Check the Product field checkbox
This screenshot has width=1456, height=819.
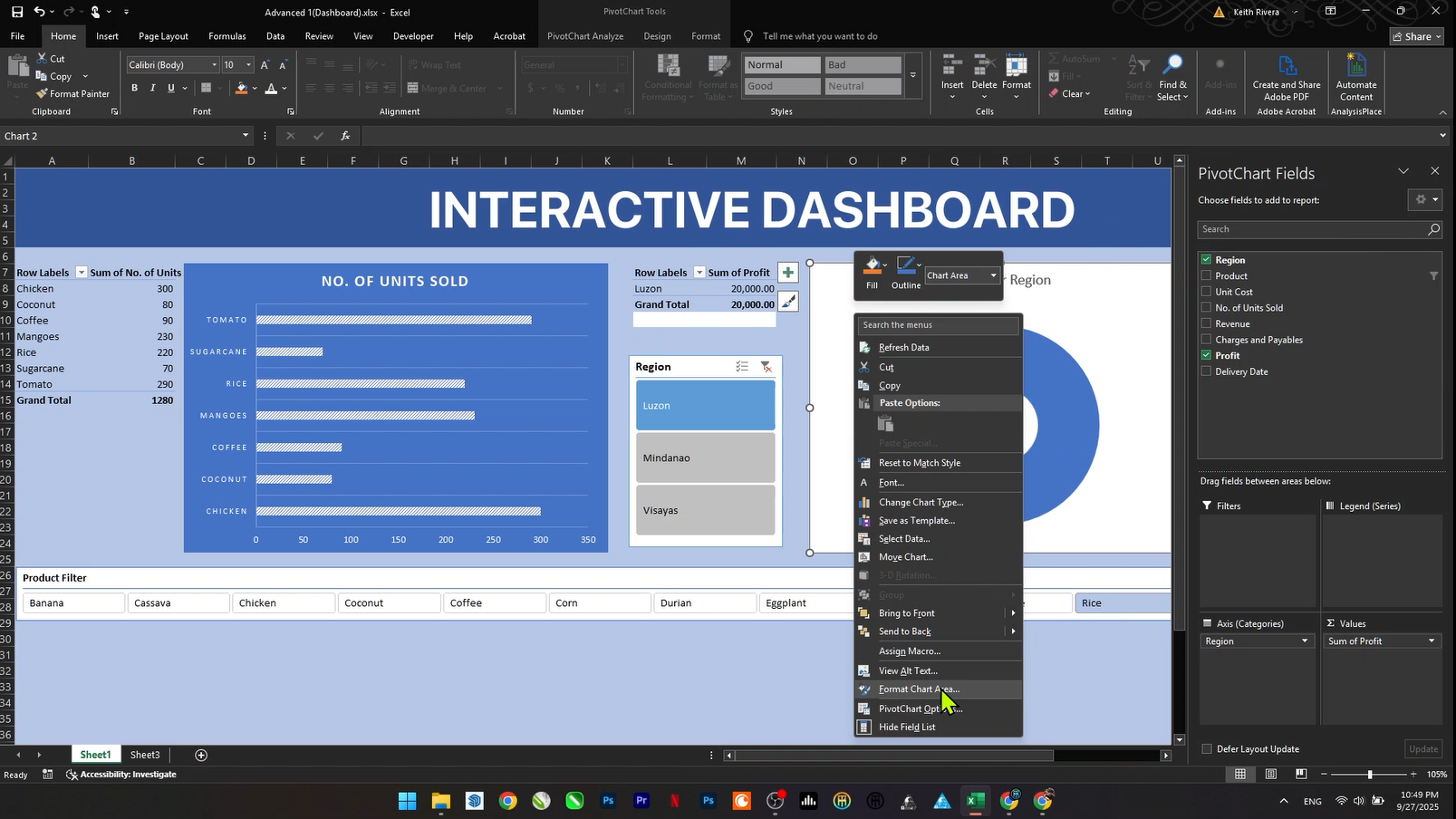tap(1206, 276)
